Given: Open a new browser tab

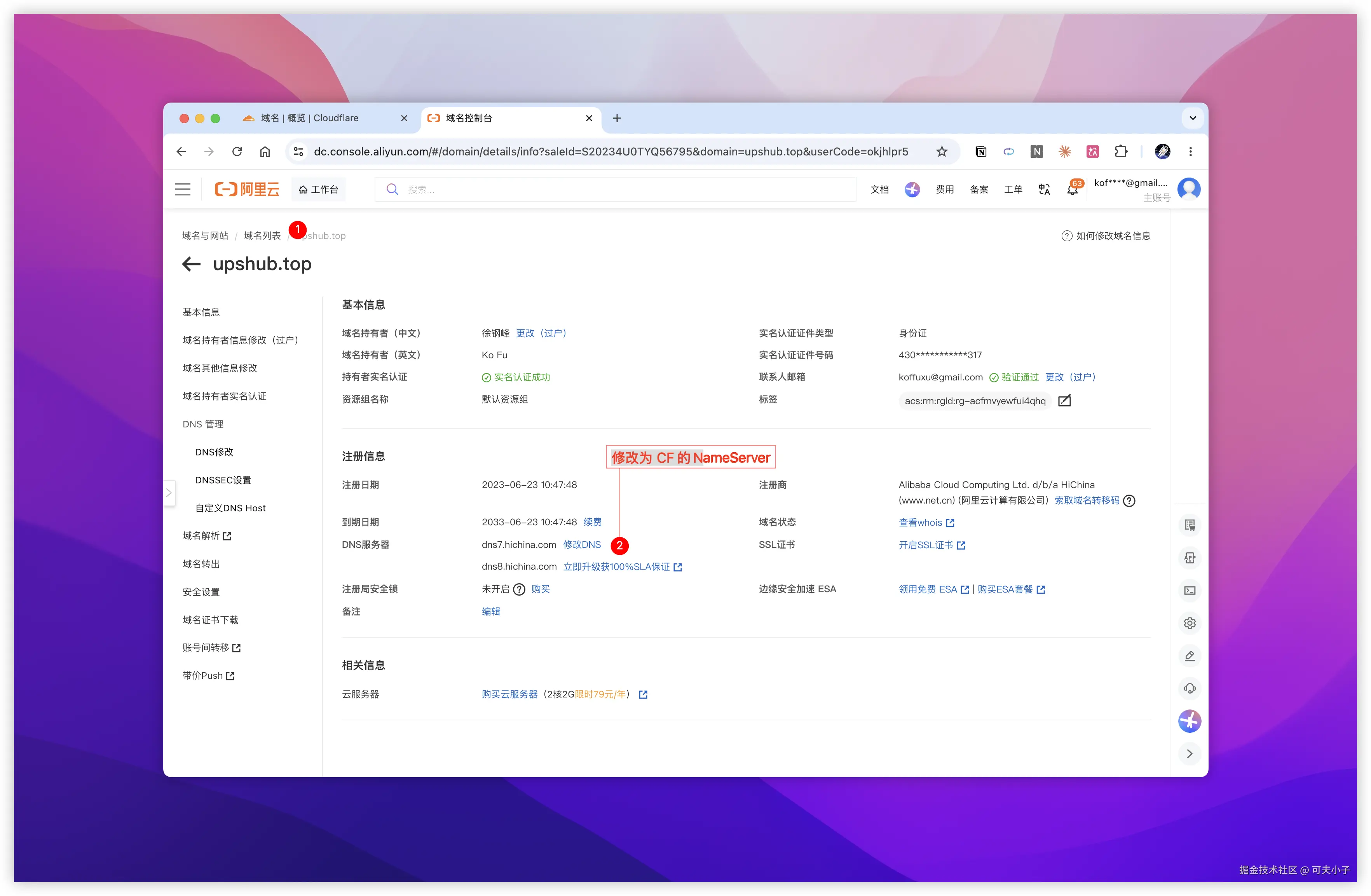Looking at the screenshot, I should [x=617, y=118].
